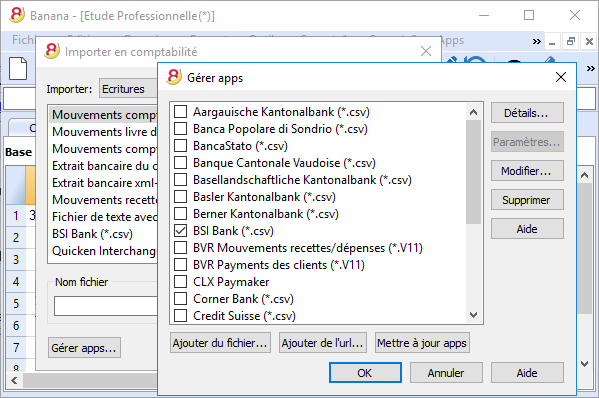Close the Importer en comptabilité dialog
Viewport: 599px width, 398px height.
point(426,51)
